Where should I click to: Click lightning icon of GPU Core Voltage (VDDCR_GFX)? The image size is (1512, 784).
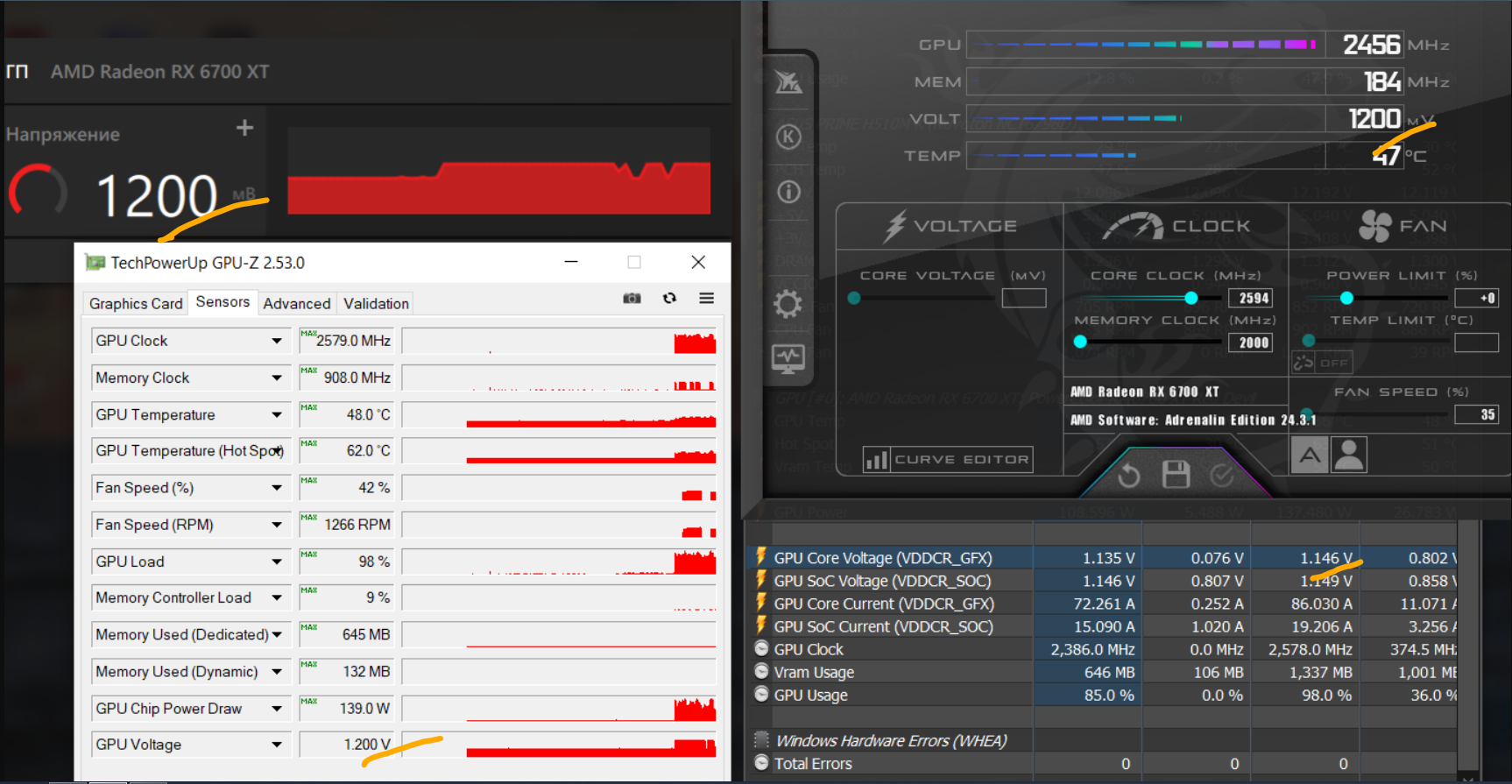pyautogui.click(x=761, y=557)
